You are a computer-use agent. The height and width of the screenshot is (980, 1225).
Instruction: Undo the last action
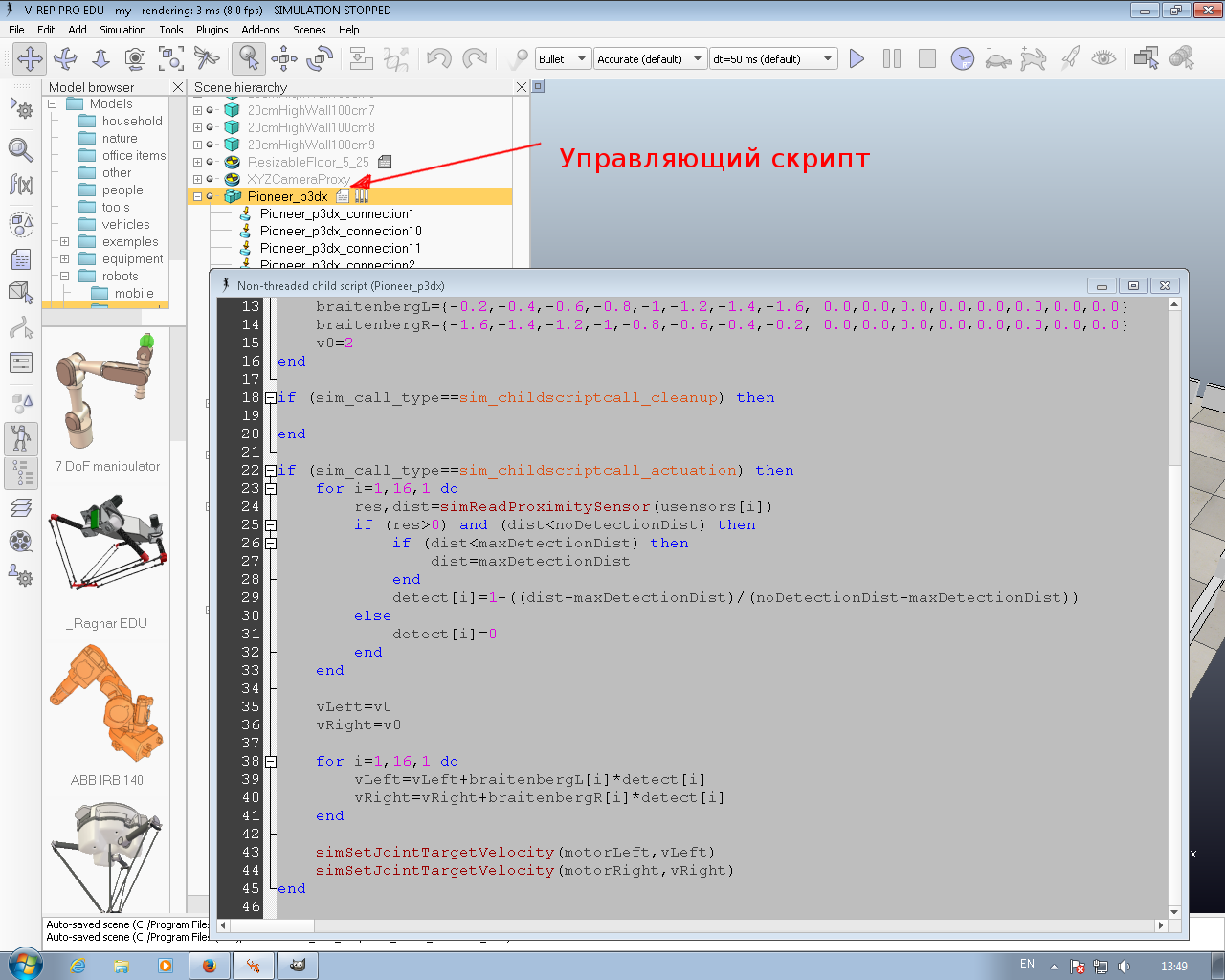[438, 58]
